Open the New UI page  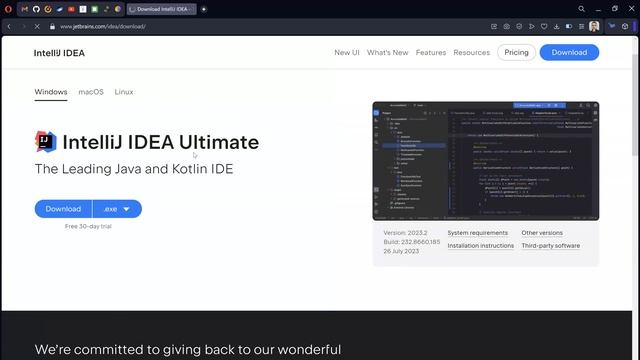[347, 53]
